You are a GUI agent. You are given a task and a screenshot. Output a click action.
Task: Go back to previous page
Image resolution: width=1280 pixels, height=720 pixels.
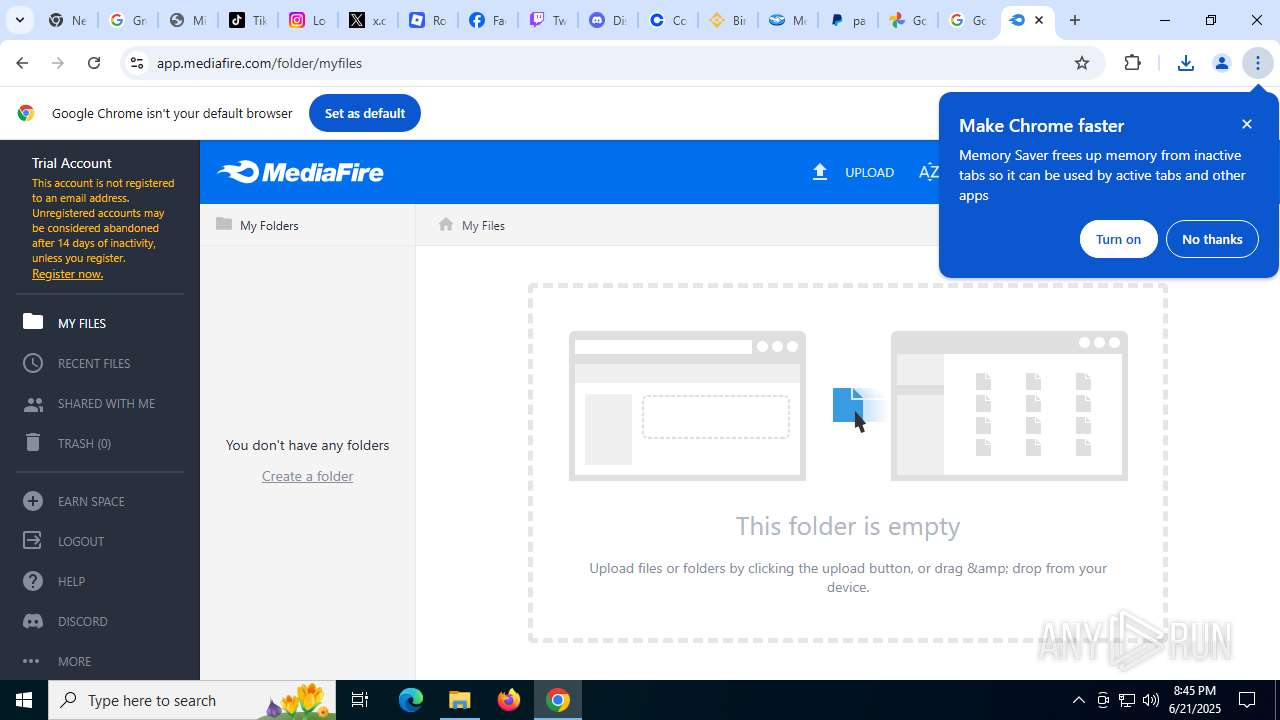pos(22,63)
